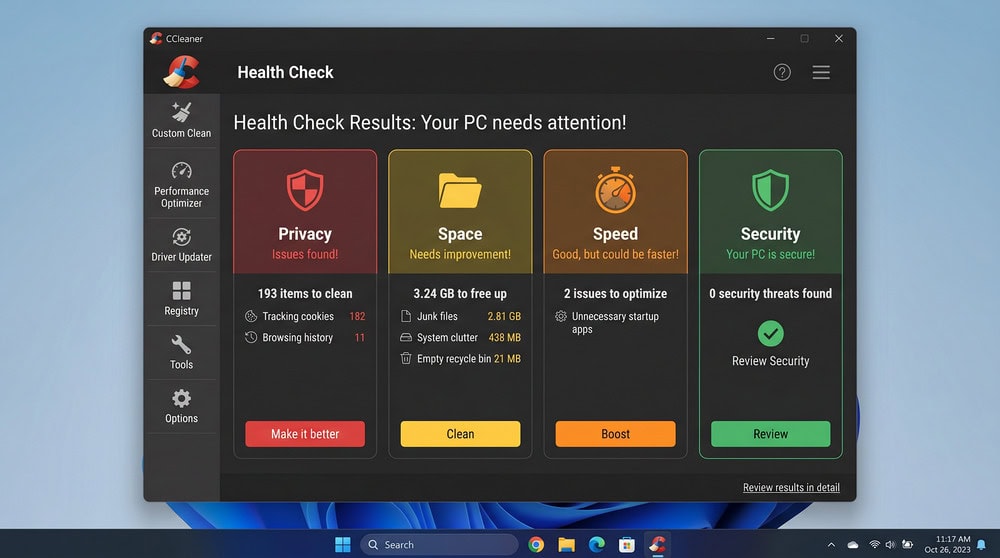
Task: Show hidden tray icons chevron
Action: [831, 545]
